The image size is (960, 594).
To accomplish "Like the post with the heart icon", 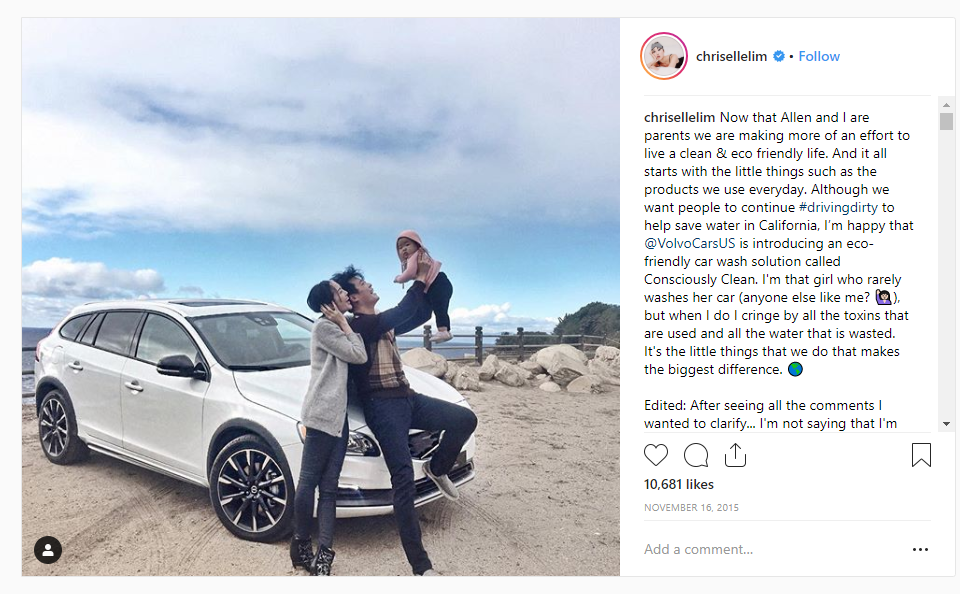I will click(x=656, y=455).
